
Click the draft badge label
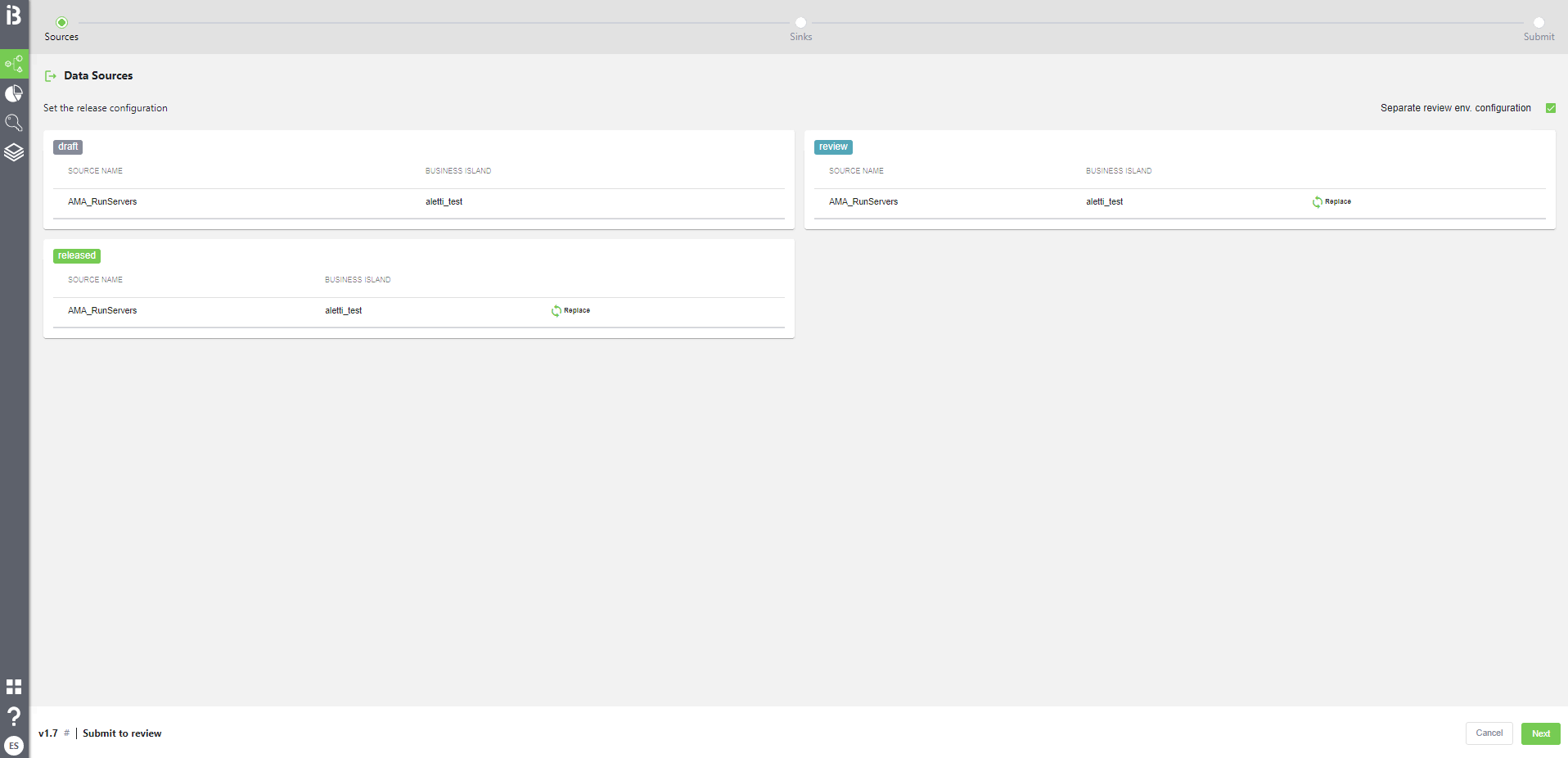click(67, 147)
